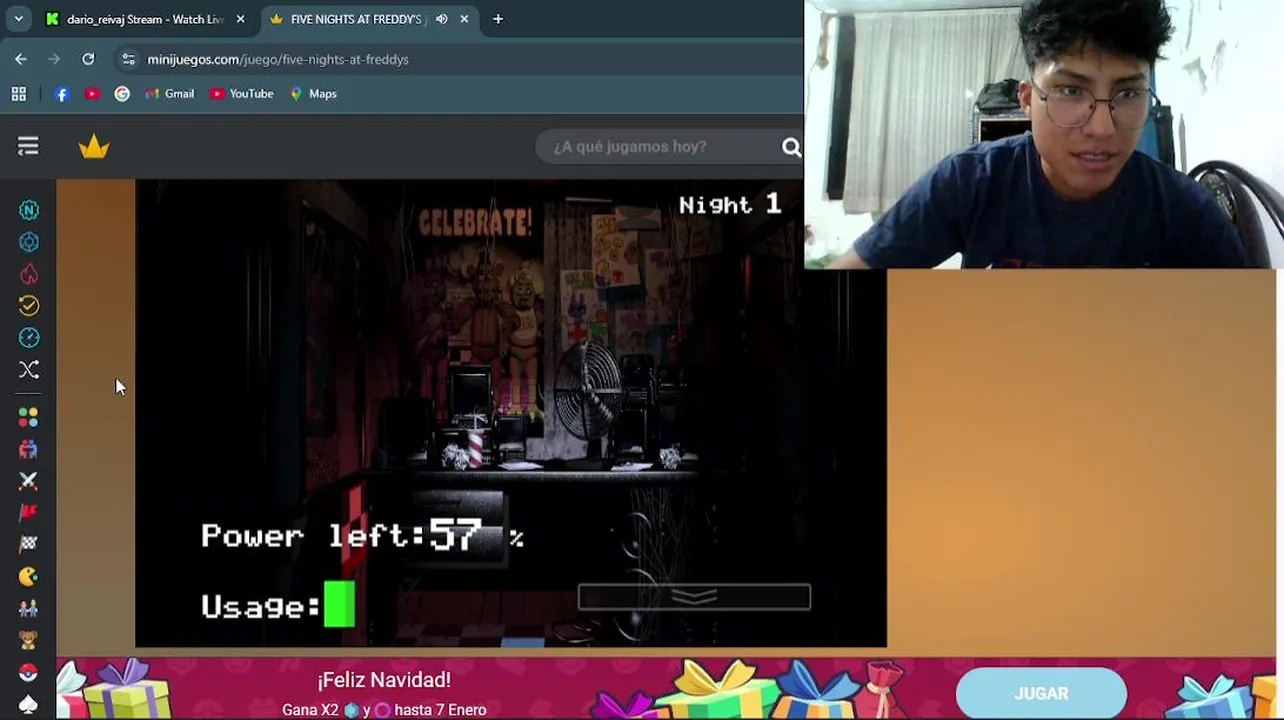
Task: Open the blue gear-shaped sidebar icon
Action: (x=29, y=242)
